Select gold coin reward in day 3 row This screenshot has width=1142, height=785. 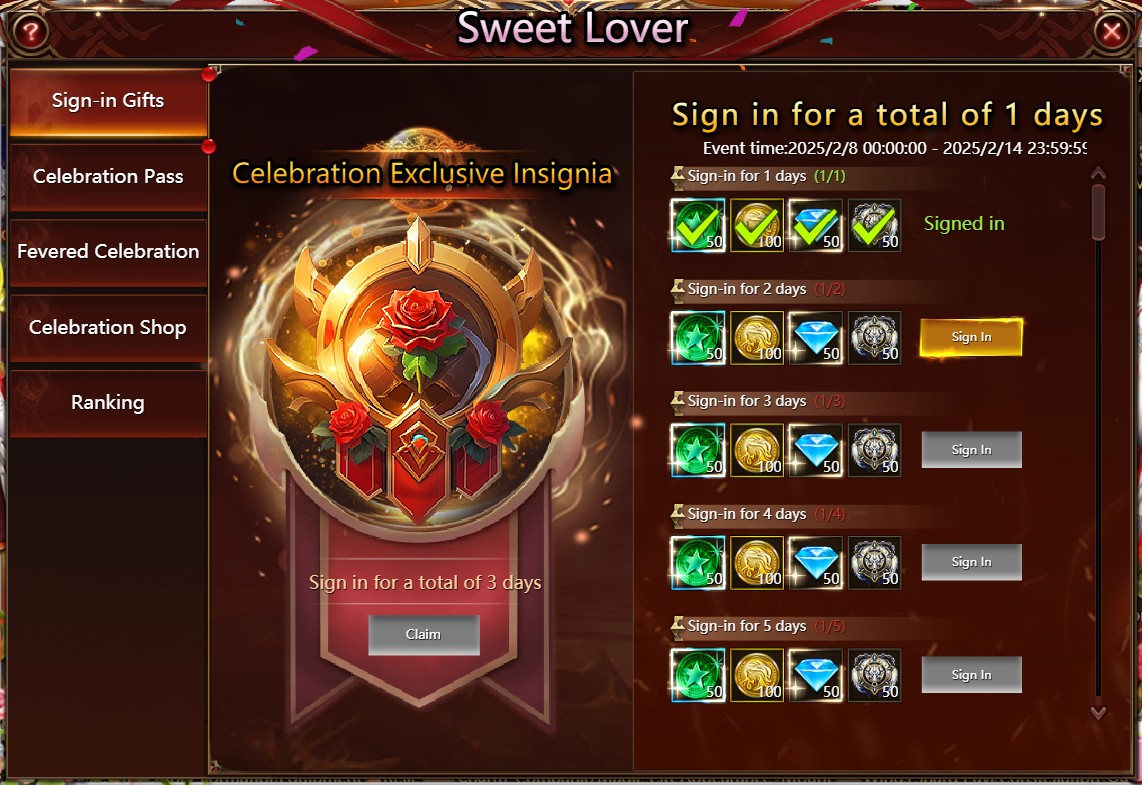click(757, 451)
